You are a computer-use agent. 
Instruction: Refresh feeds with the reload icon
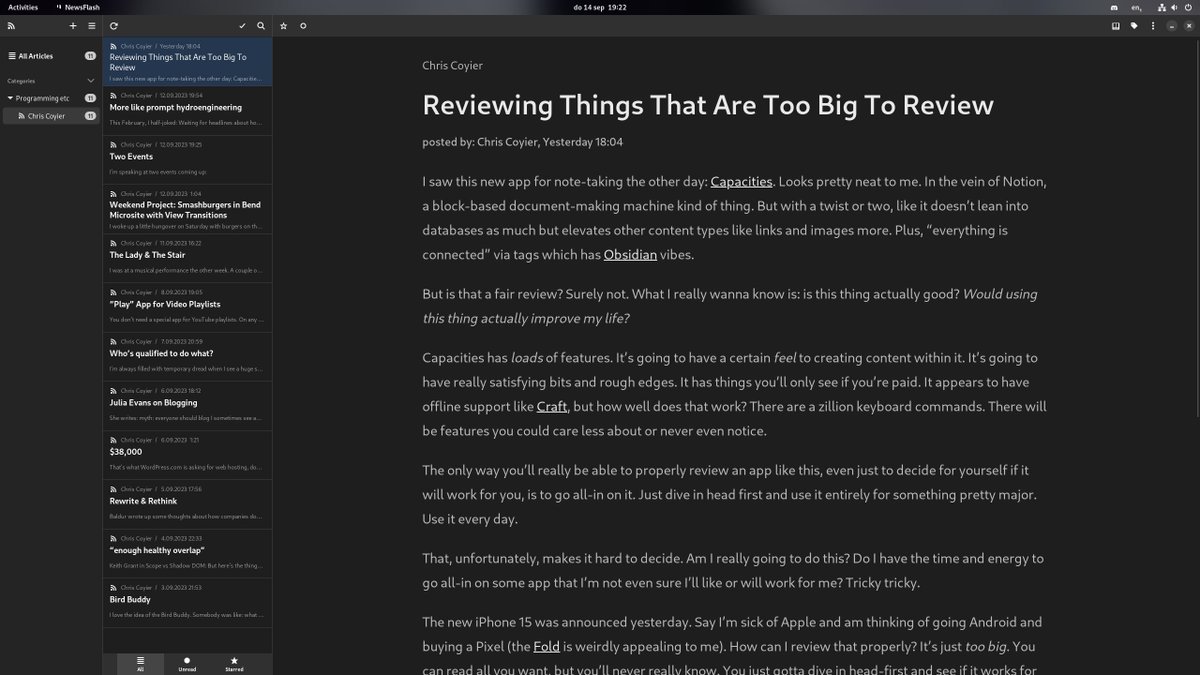(114, 26)
